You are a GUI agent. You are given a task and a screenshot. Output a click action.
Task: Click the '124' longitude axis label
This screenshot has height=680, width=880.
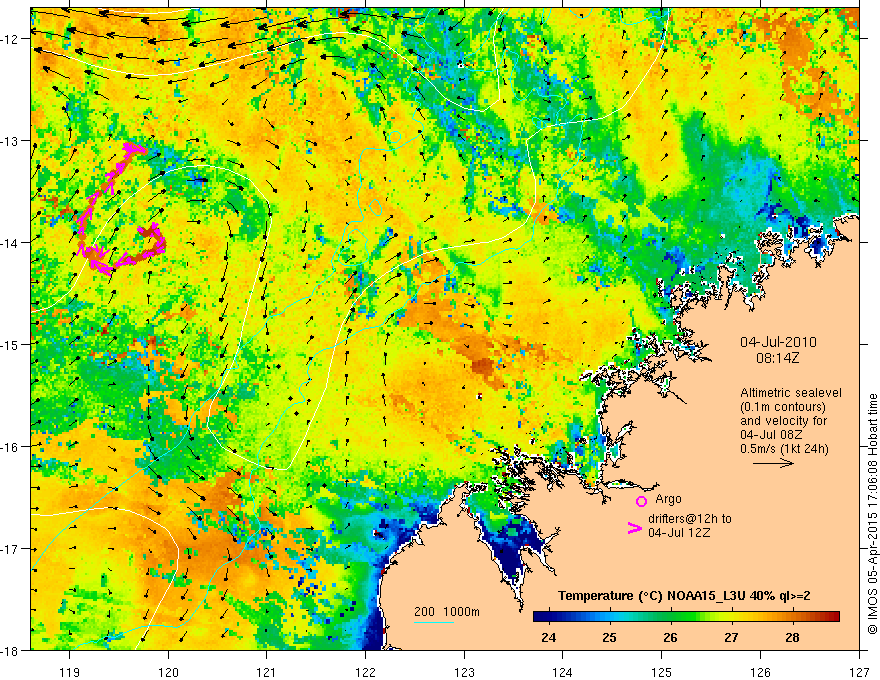point(563,672)
